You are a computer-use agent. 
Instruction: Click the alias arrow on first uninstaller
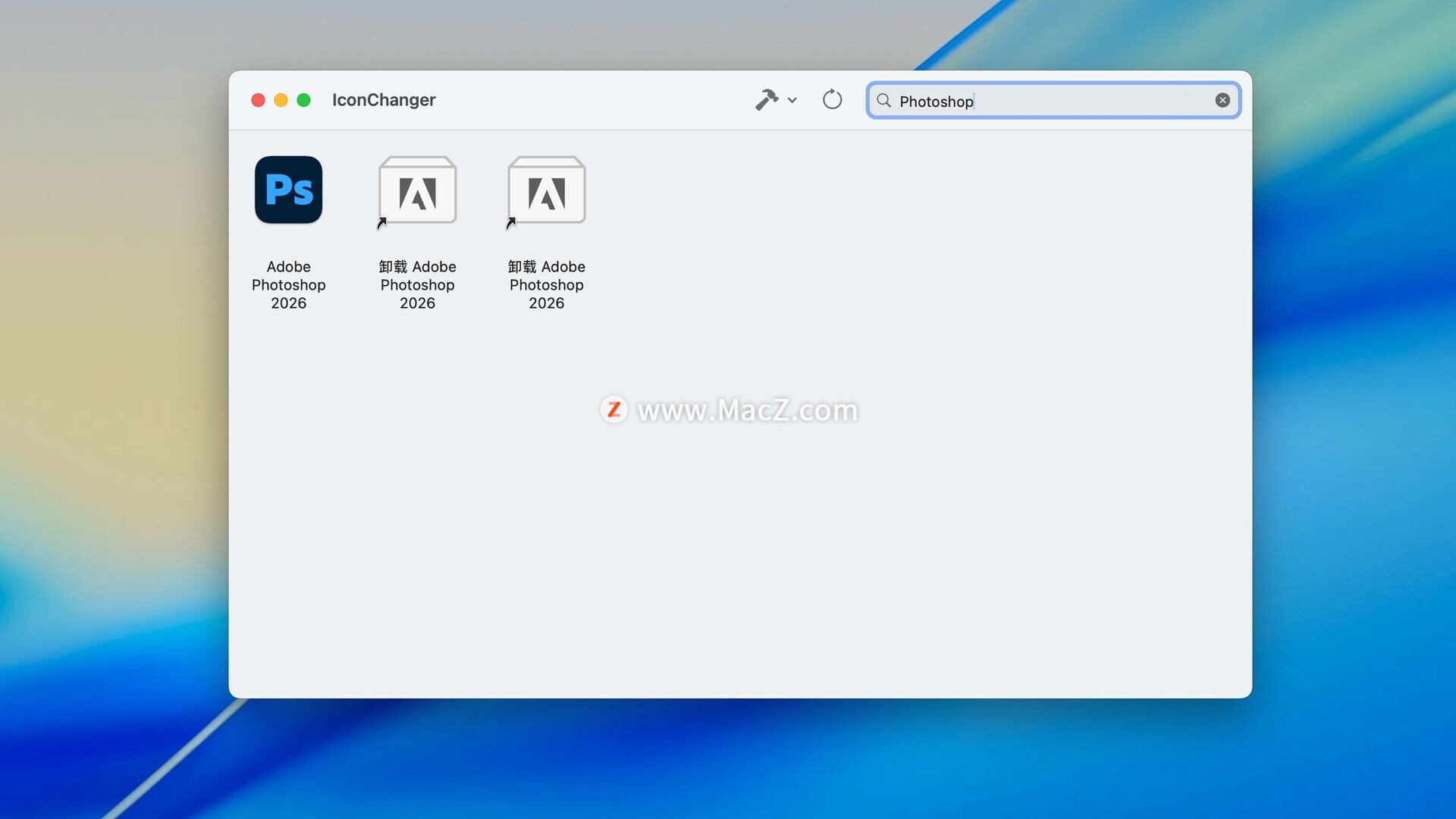click(x=382, y=223)
